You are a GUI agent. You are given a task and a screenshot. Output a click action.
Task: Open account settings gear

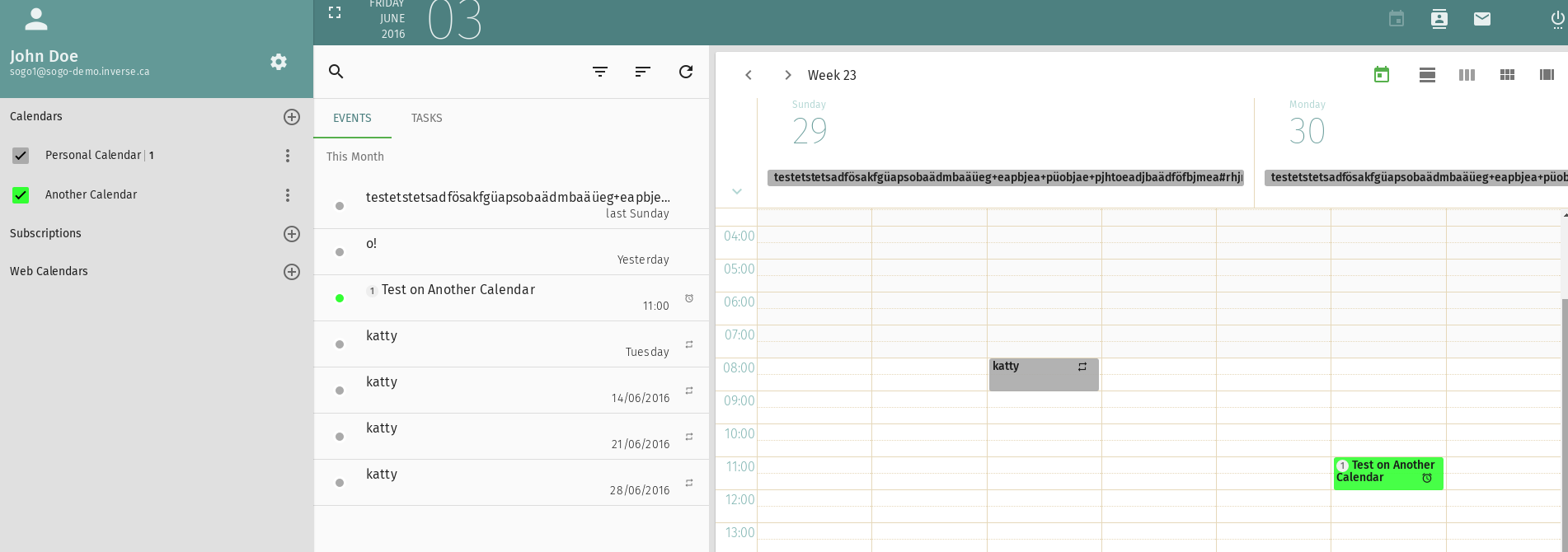(x=279, y=62)
